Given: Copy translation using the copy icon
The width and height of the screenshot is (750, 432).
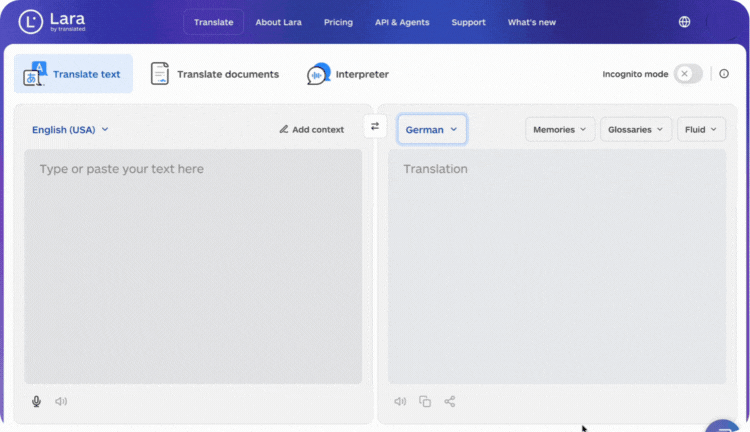Looking at the screenshot, I should click(425, 401).
